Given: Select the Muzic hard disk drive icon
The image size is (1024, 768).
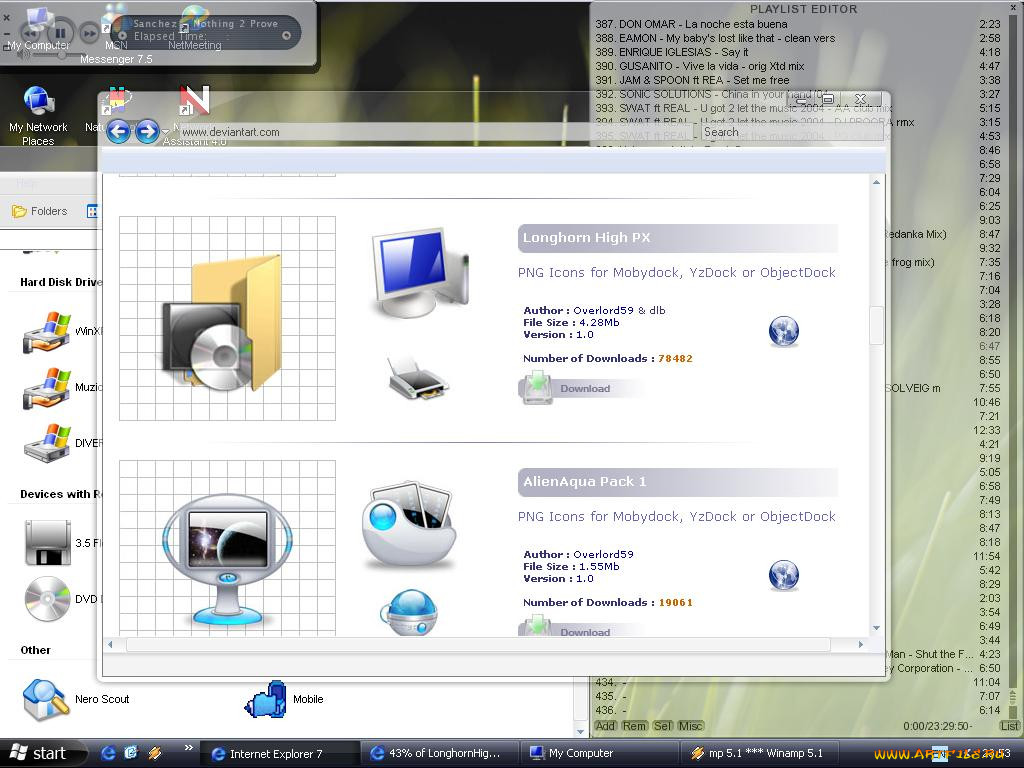Looking at the screenshot, I should click(47, 389).
